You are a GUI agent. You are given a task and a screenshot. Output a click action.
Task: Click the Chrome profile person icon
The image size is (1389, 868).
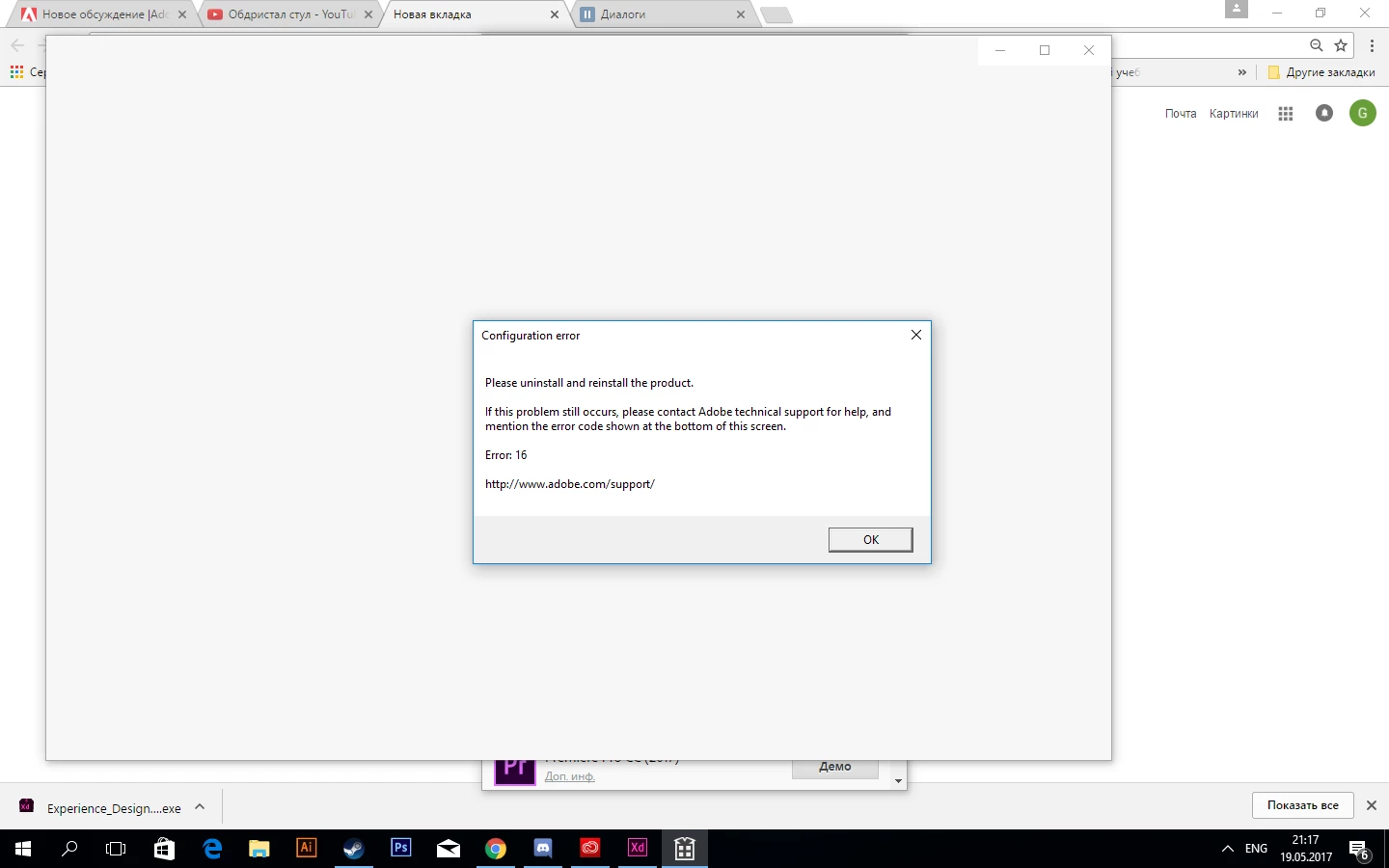(x=1237, y=10)
